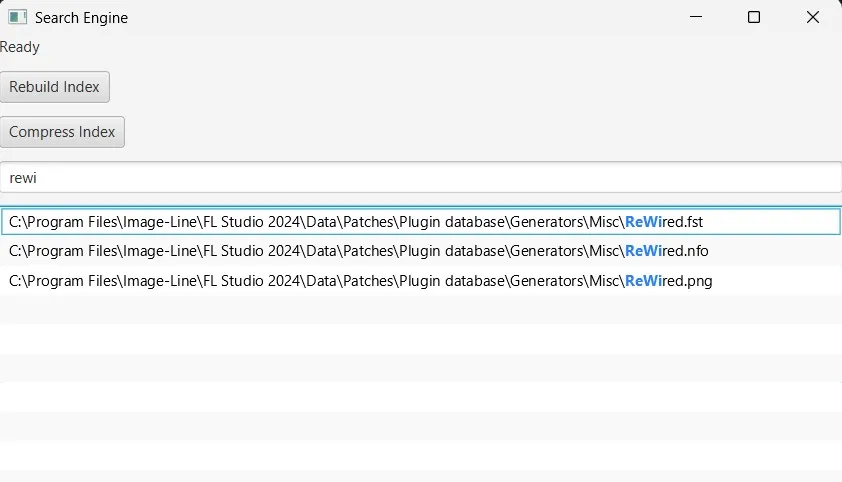Image resolution: width=842 pixels, height=482 pixels.
Task: Maximize the Search Engine window
Action: (754, 17)
